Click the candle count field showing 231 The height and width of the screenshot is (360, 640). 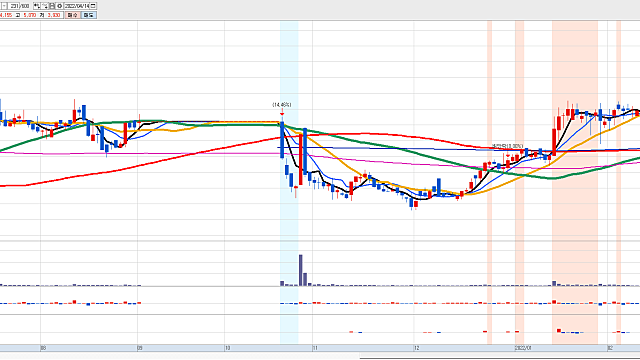tap(14, 6)
